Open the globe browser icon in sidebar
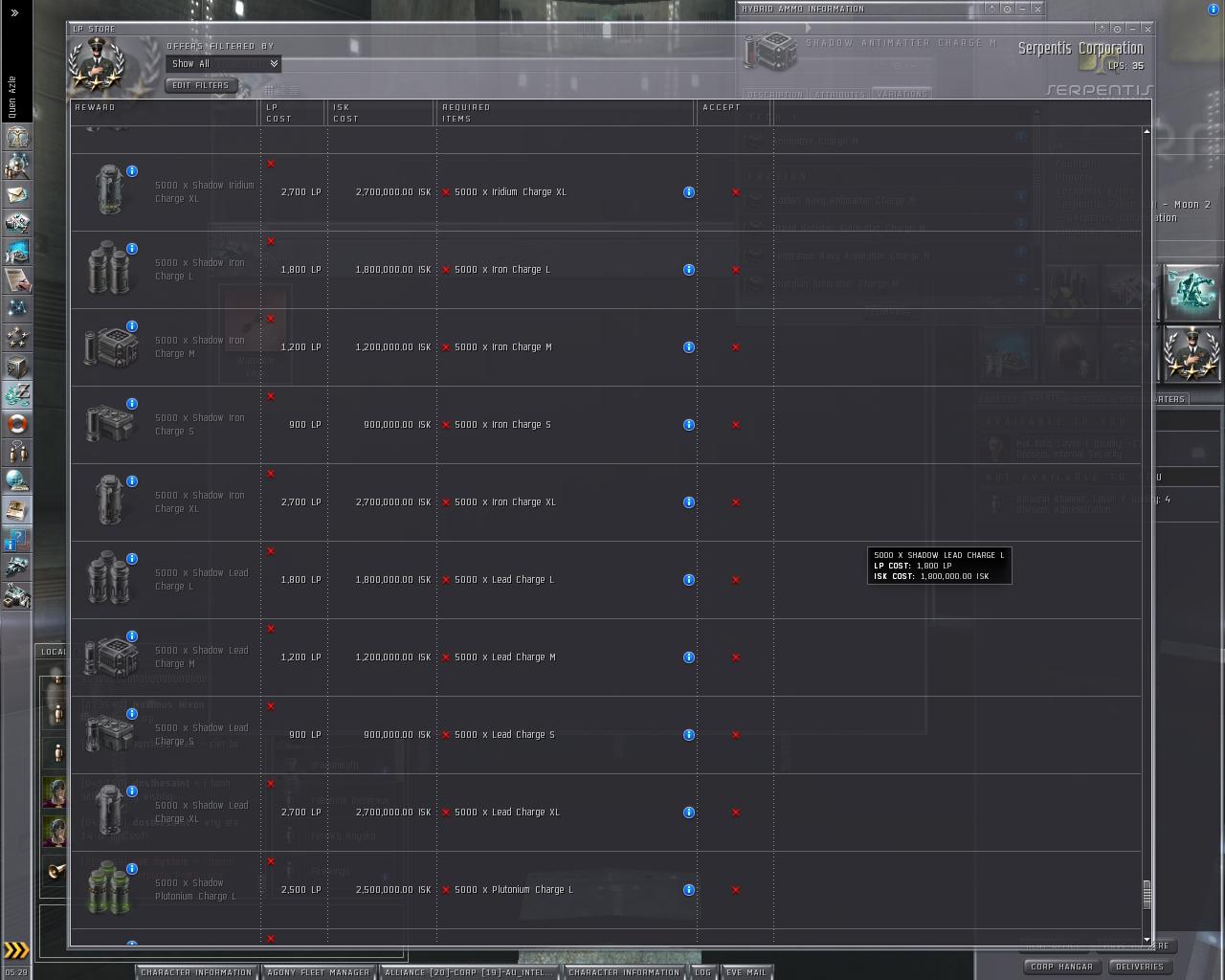This screenshot has width=1225, height=980. (x=17, y=481)
